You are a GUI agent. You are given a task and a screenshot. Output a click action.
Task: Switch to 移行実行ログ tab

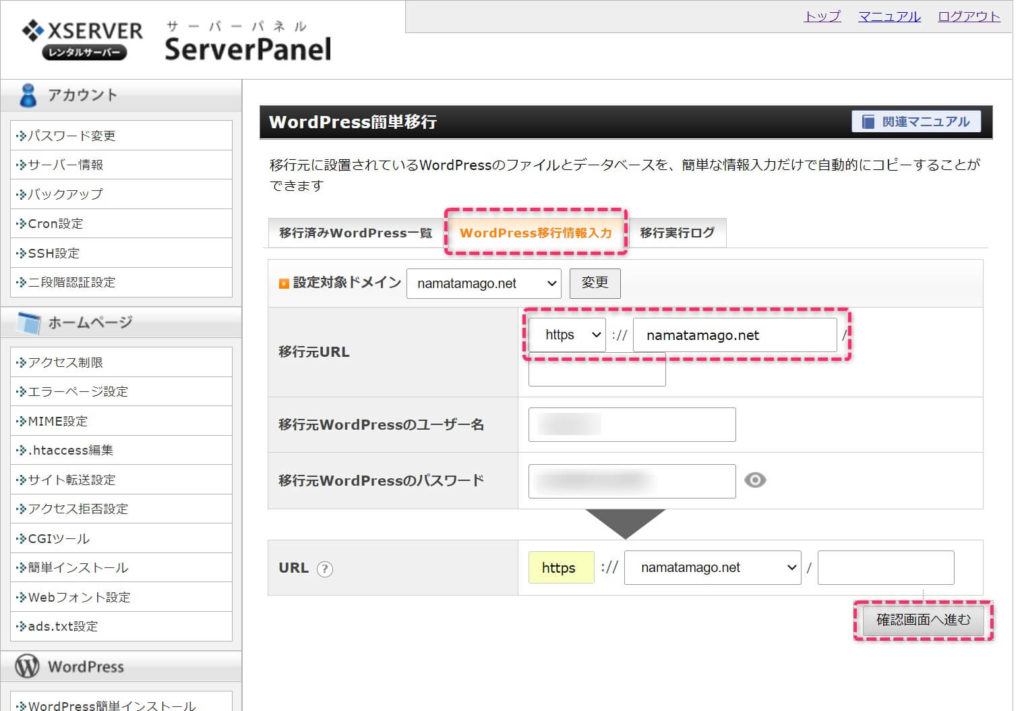click(677, 233)
